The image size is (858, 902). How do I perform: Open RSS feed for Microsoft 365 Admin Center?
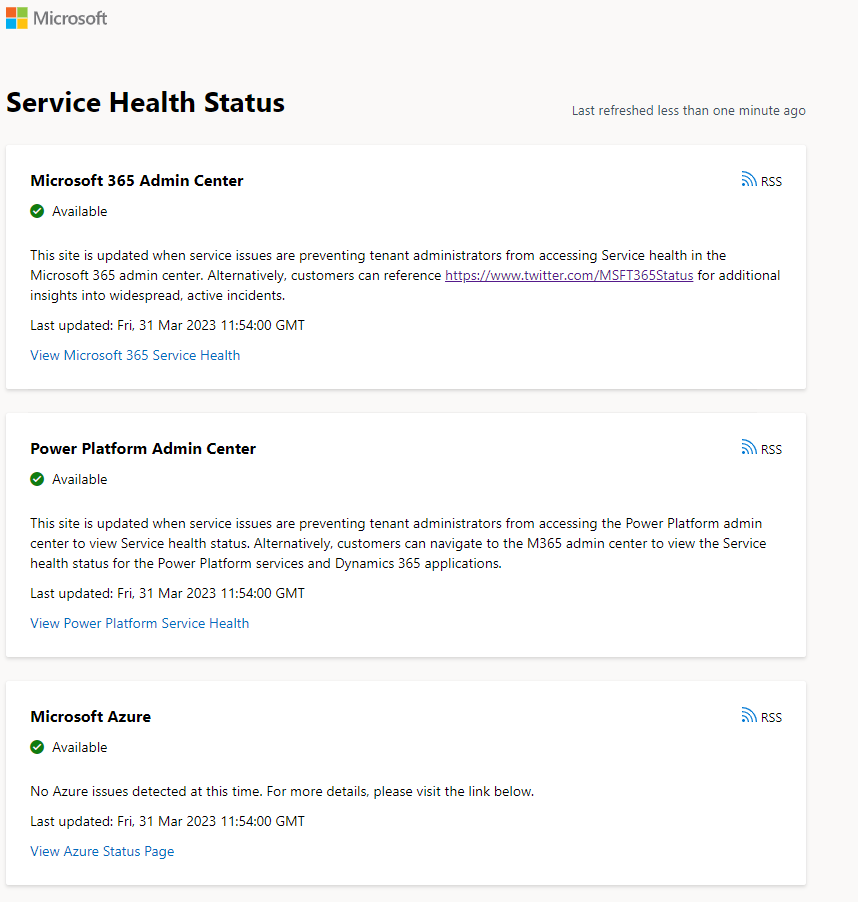click(761, 181)
